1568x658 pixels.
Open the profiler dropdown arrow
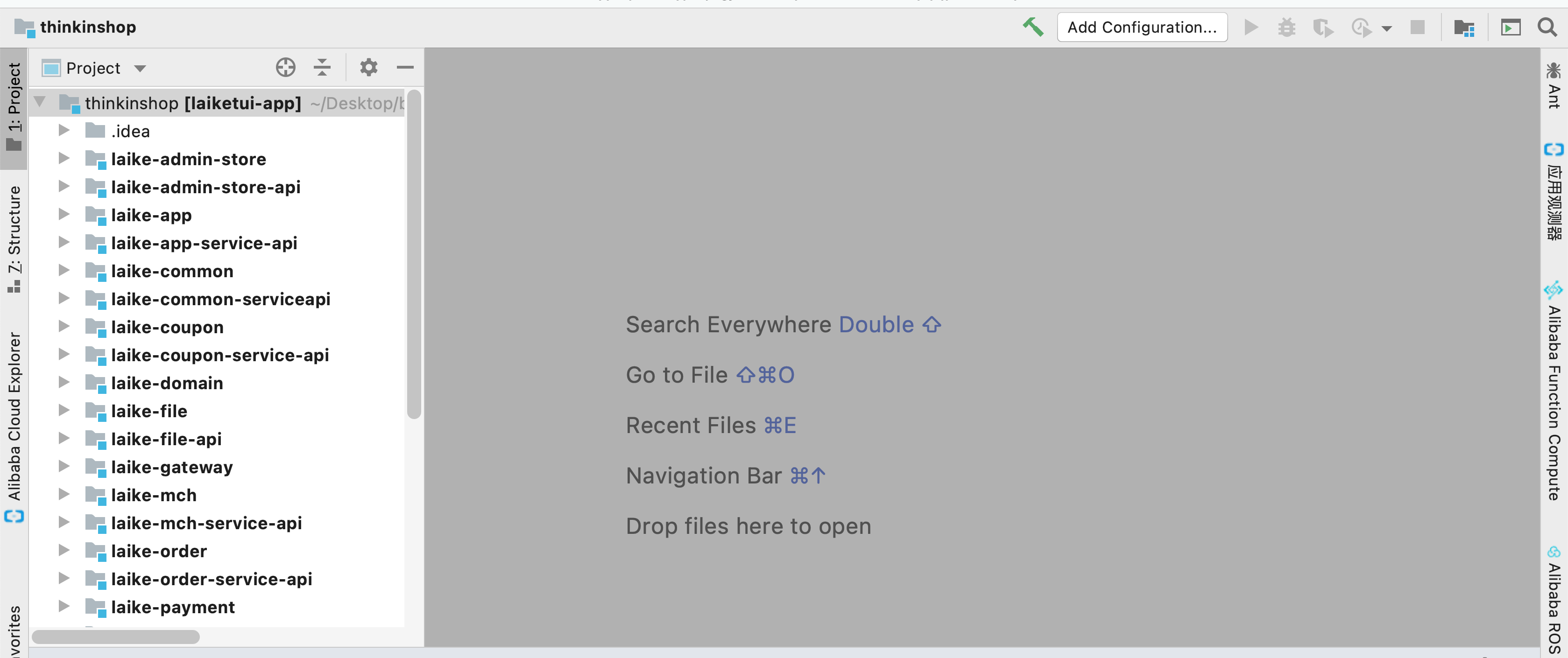[x=1387, y=28]
